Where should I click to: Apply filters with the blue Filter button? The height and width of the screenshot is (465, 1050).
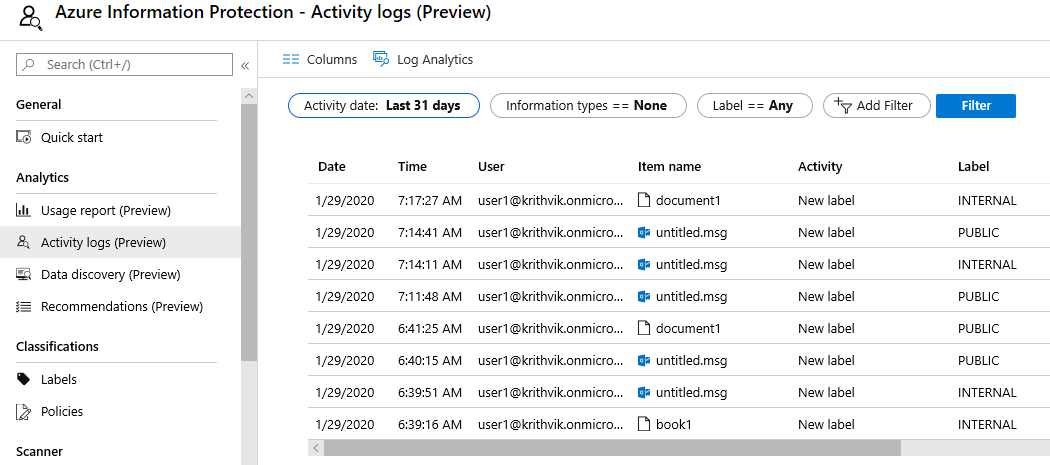pos(976,105)
